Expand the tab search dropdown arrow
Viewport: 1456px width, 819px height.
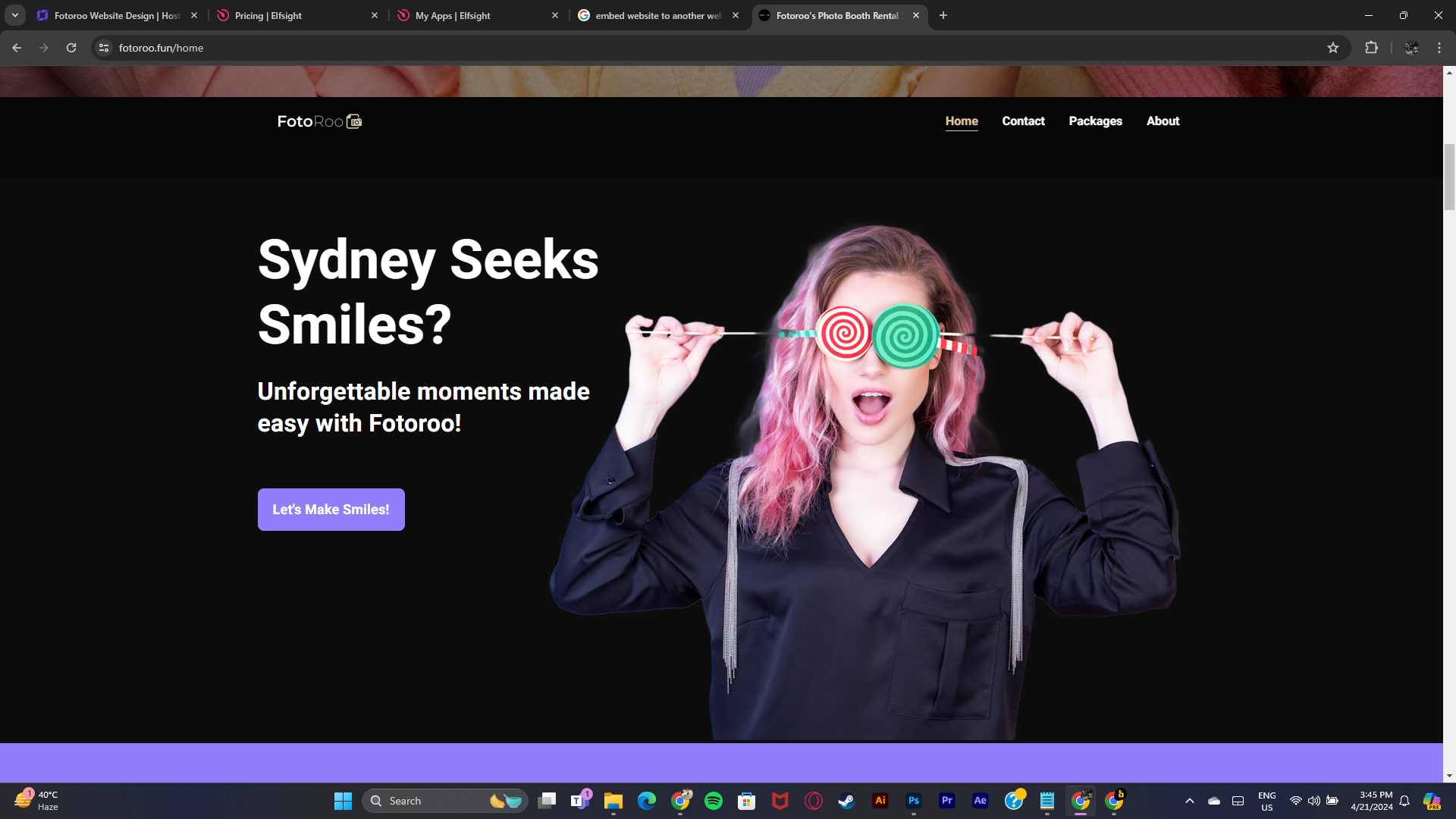click(15, 15)
